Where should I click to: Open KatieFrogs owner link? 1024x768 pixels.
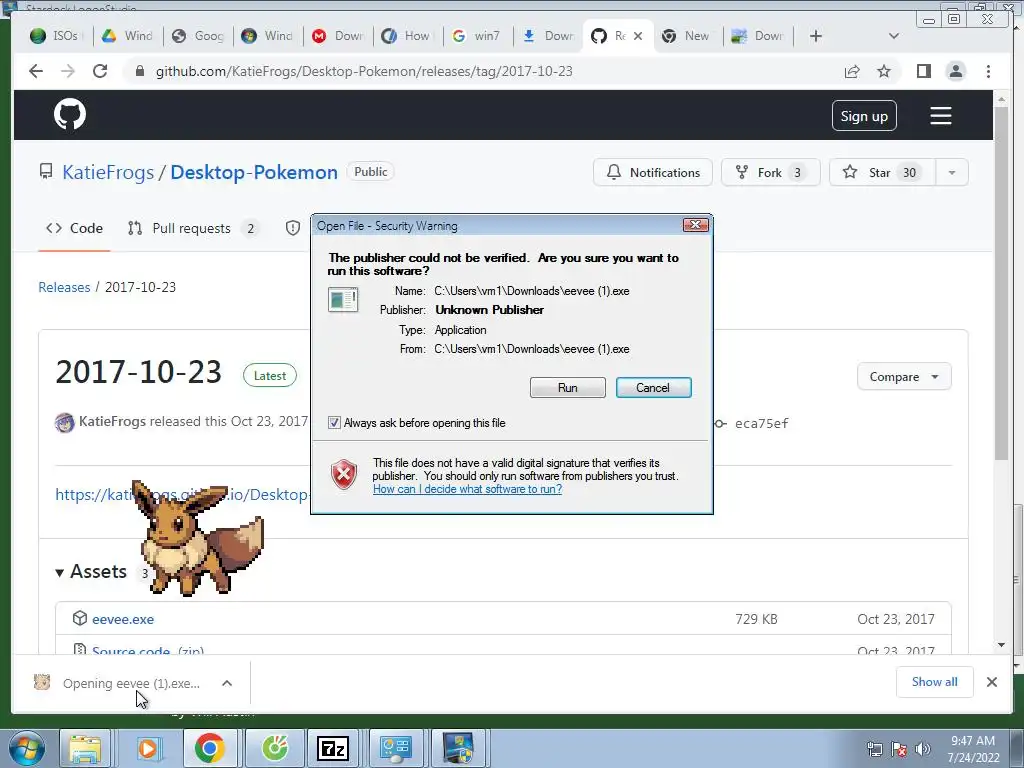point(108,172)
